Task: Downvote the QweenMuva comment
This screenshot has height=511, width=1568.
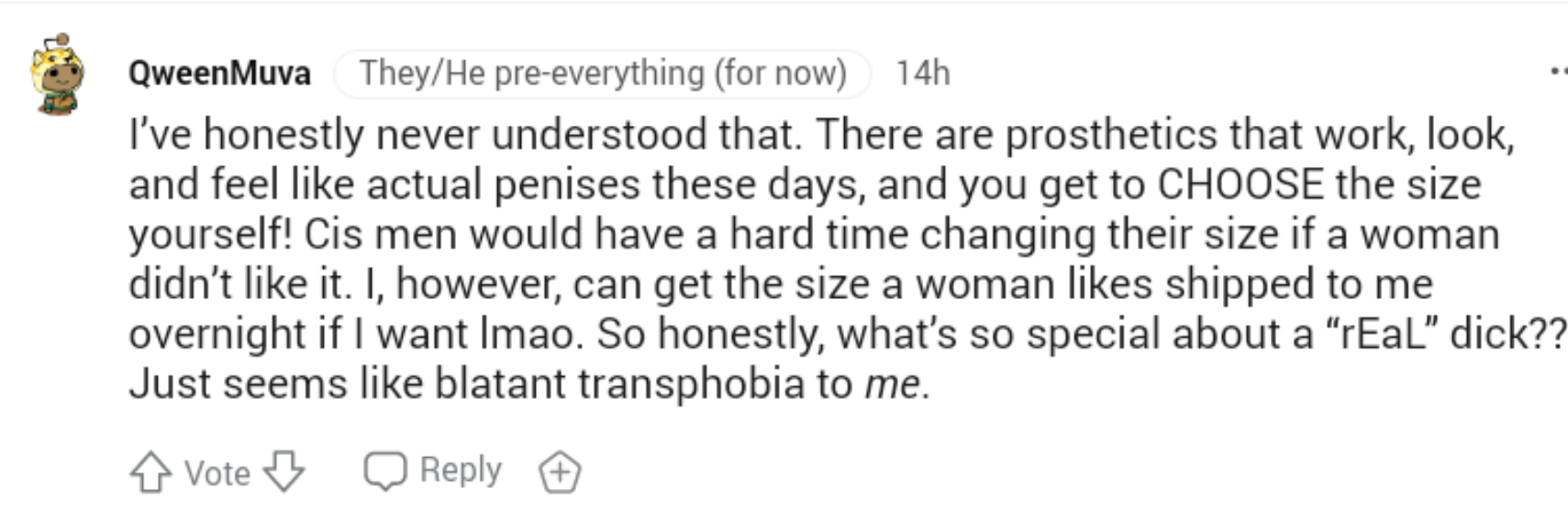Action: 284,472
